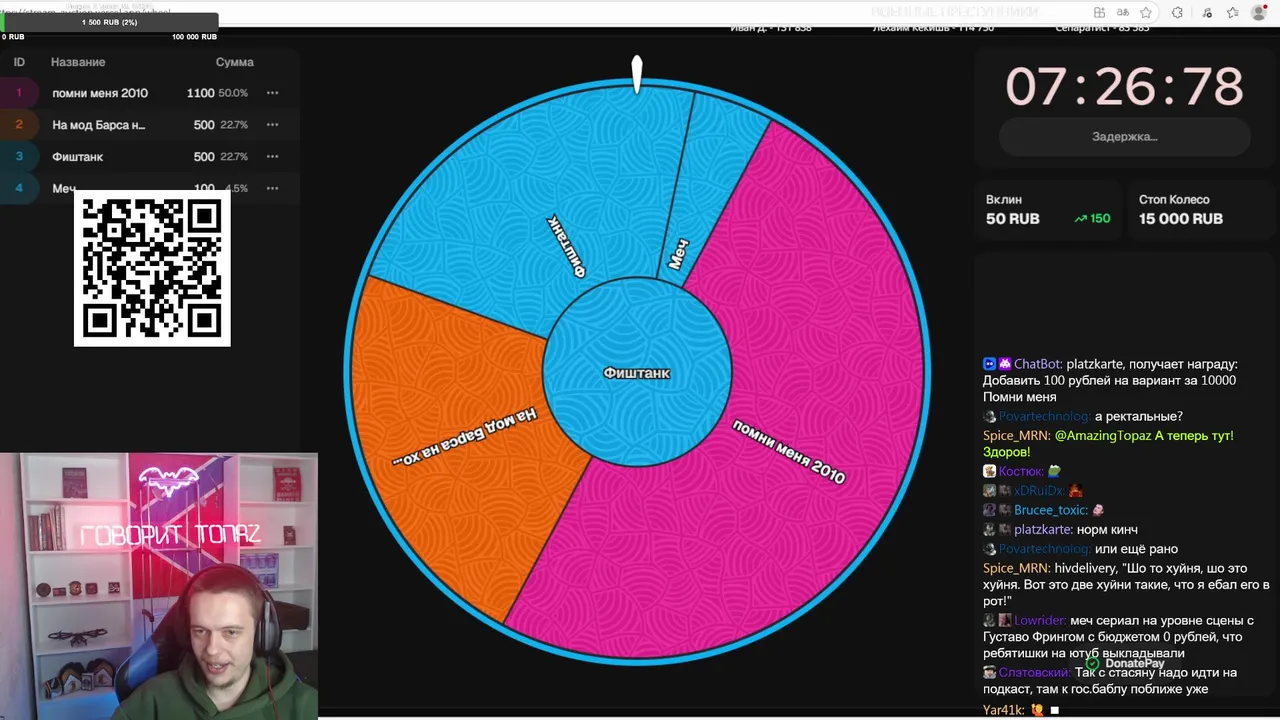The width and height of the screenshot is (1280, 720).
Task: Click the ID badge number 4
Action: 18,188
